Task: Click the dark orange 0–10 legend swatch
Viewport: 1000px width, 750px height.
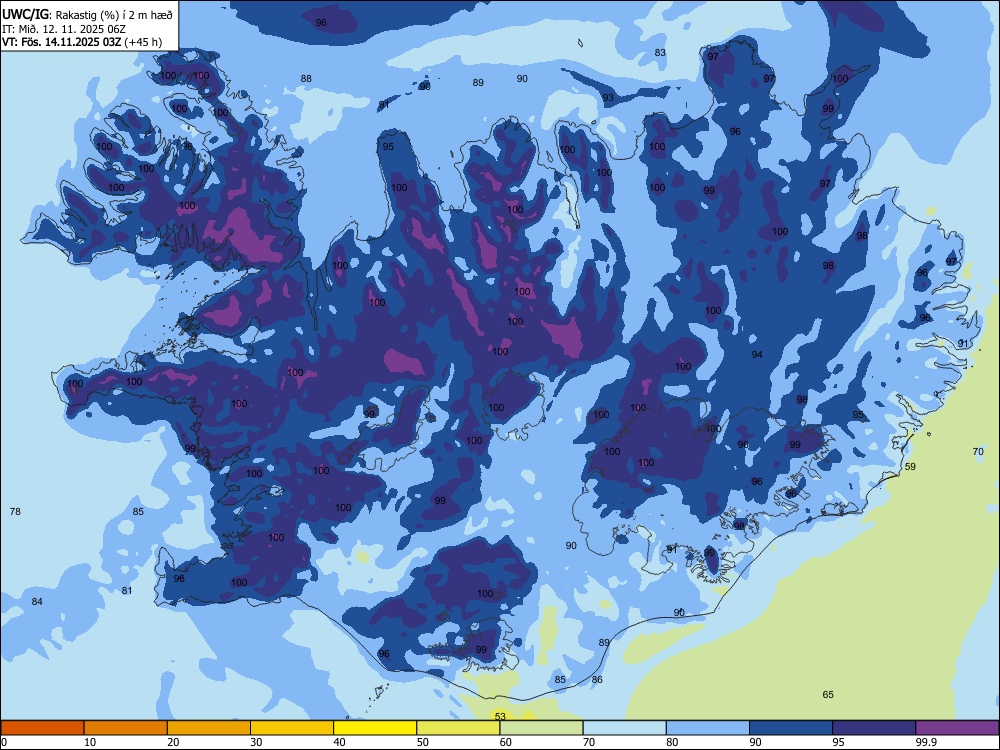Action: tap(42, 728)
